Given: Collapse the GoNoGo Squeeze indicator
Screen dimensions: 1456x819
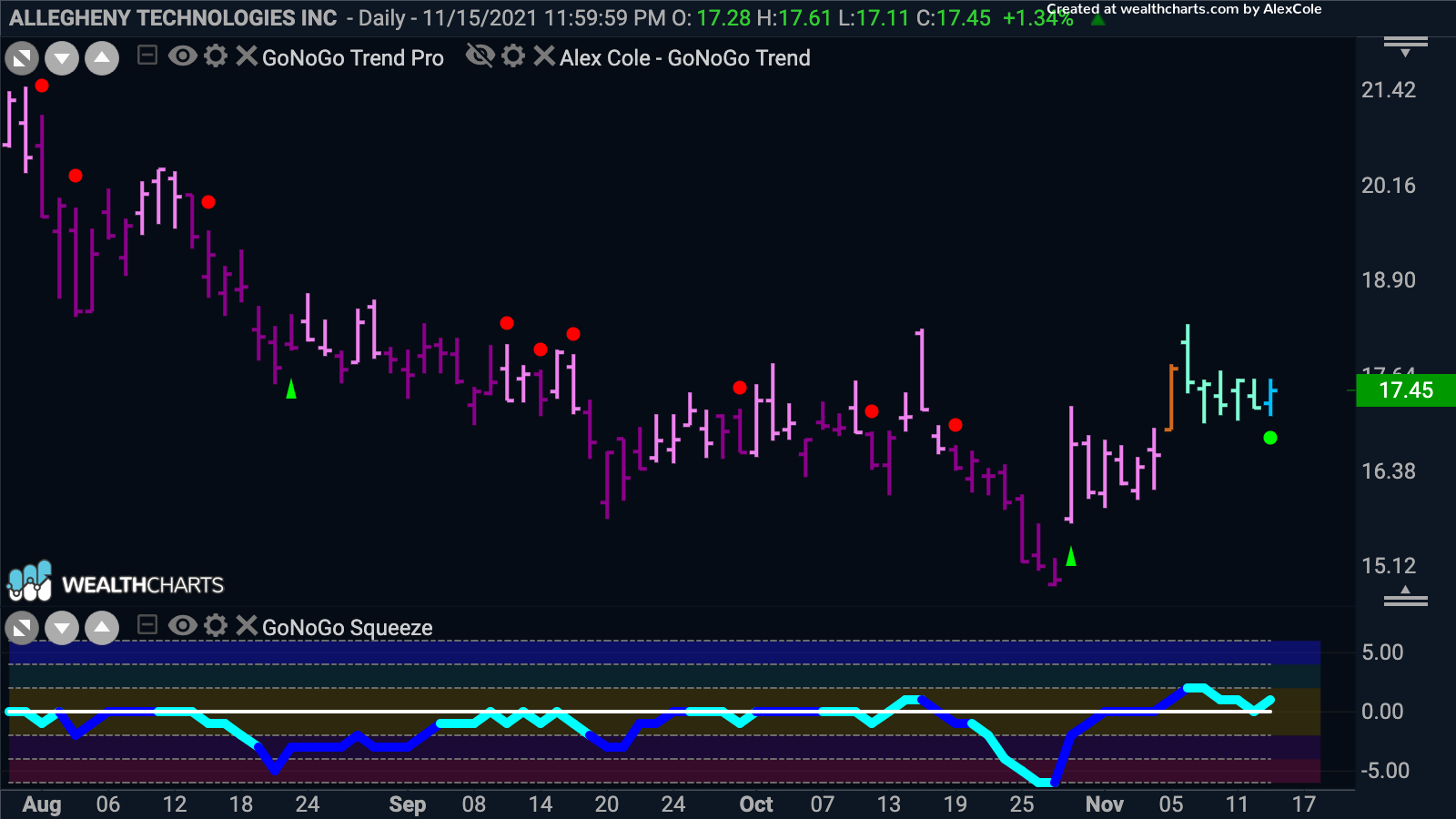Looking at the screenshot, I should pyautogui.click(x=147, y=625).
